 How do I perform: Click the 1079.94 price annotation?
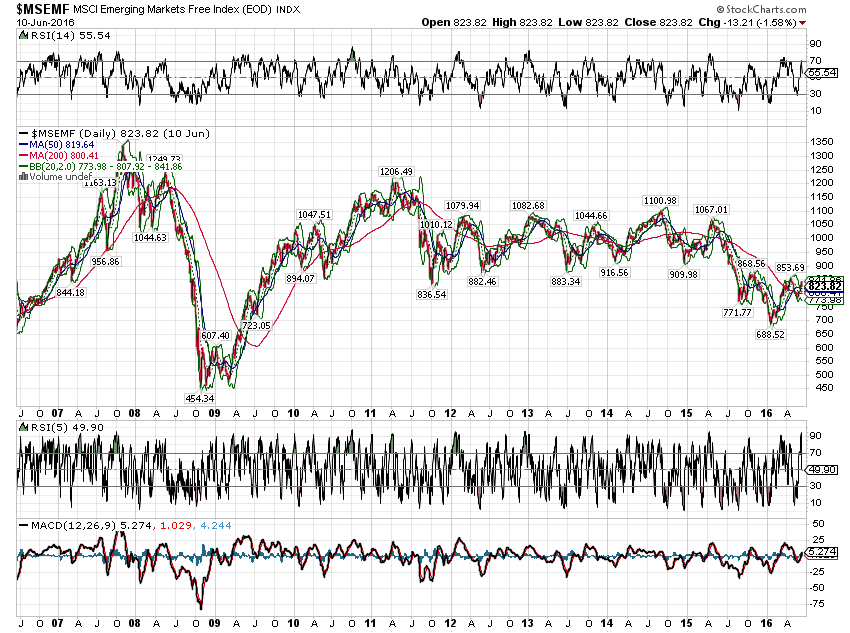462,205
